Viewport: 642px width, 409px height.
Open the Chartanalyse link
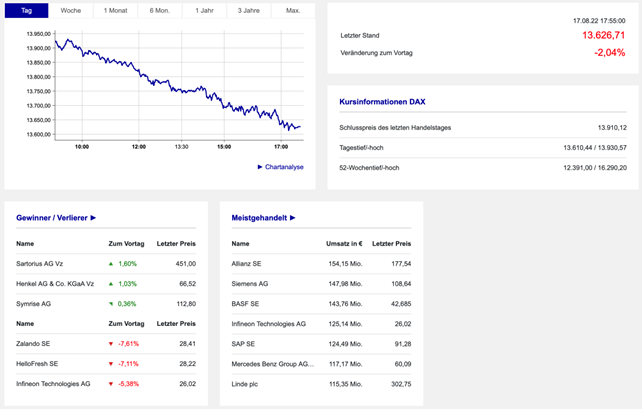coord(281,167)
